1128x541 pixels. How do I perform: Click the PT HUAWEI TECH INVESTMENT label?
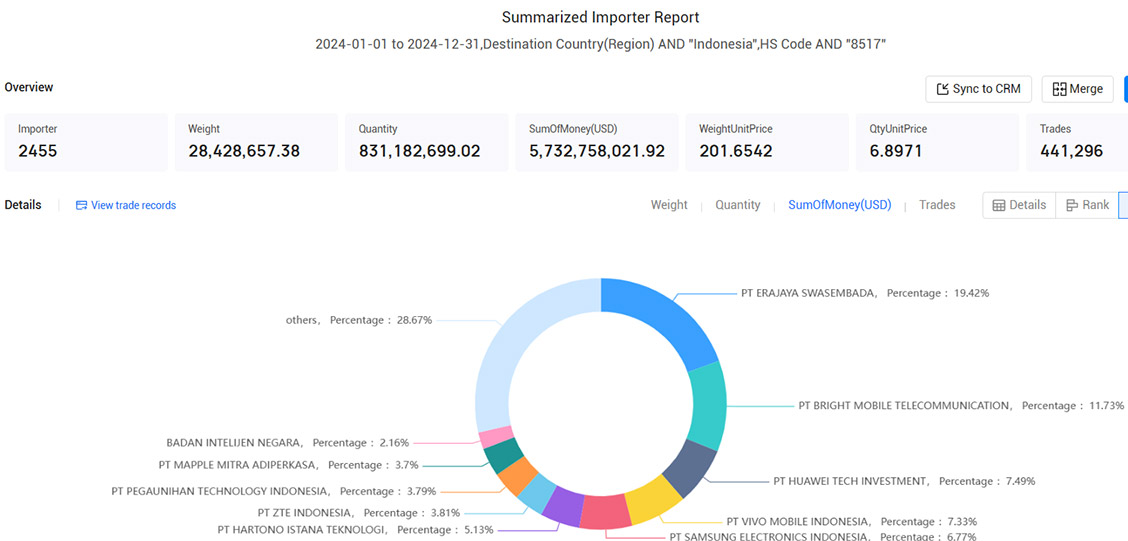point(904,481)
